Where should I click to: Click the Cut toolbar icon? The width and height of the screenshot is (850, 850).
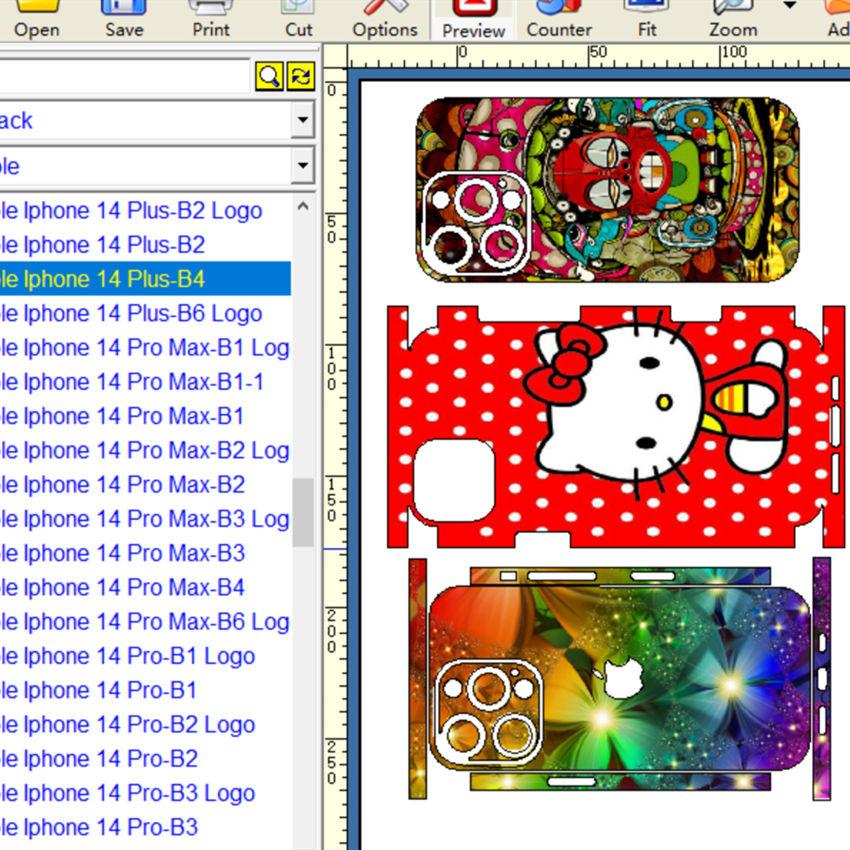(x=299, y=19)
